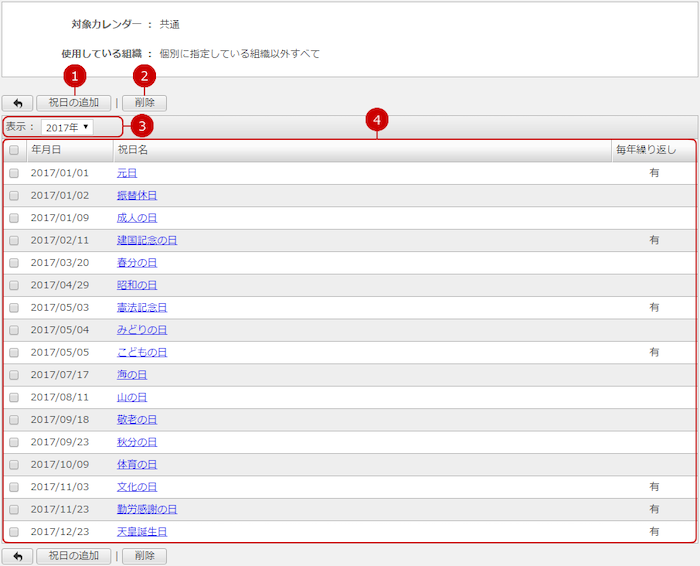Check the 2017/08/11 row checkbox
The image size is (700, 566).
pos(14,397)
